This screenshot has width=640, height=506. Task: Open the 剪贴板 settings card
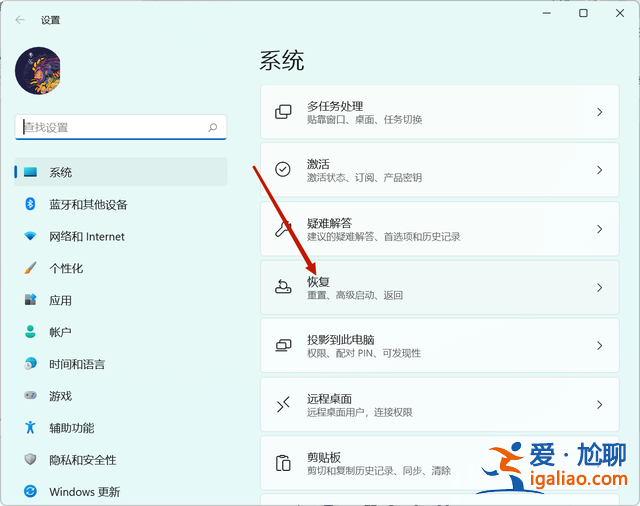click(x=440, y=463)
